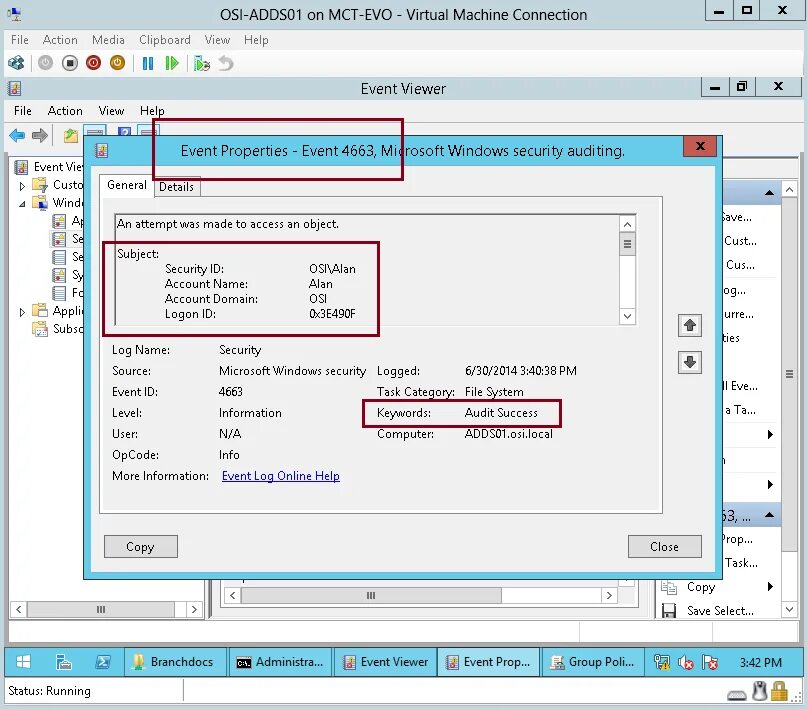Click the mouse icon in status bar

(x=760, y=691)
